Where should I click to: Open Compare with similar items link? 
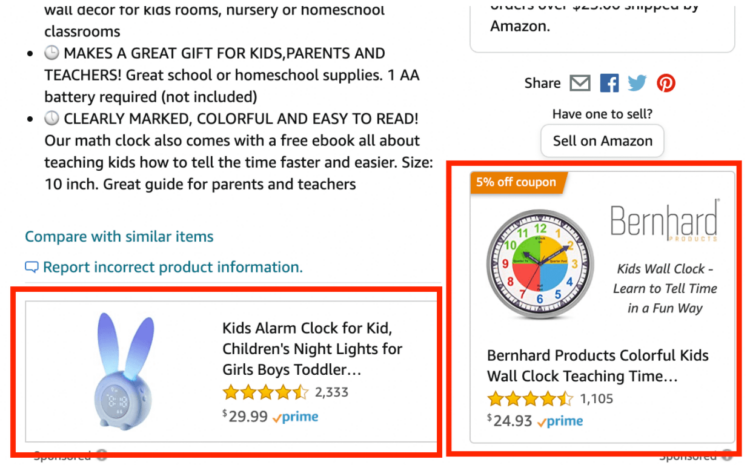[x=119, y=236]
